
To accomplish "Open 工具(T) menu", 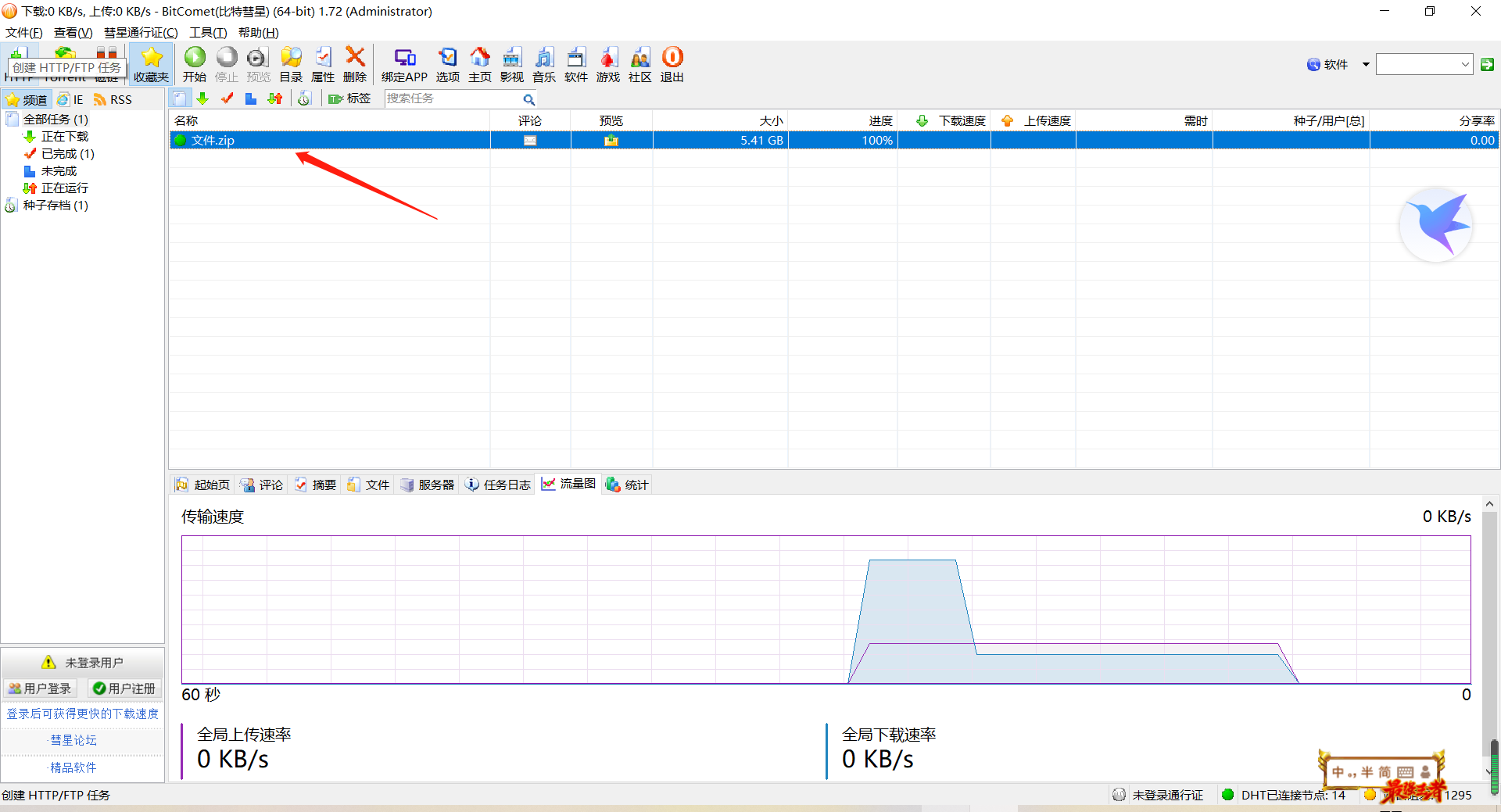I will (x=208, y=32).
